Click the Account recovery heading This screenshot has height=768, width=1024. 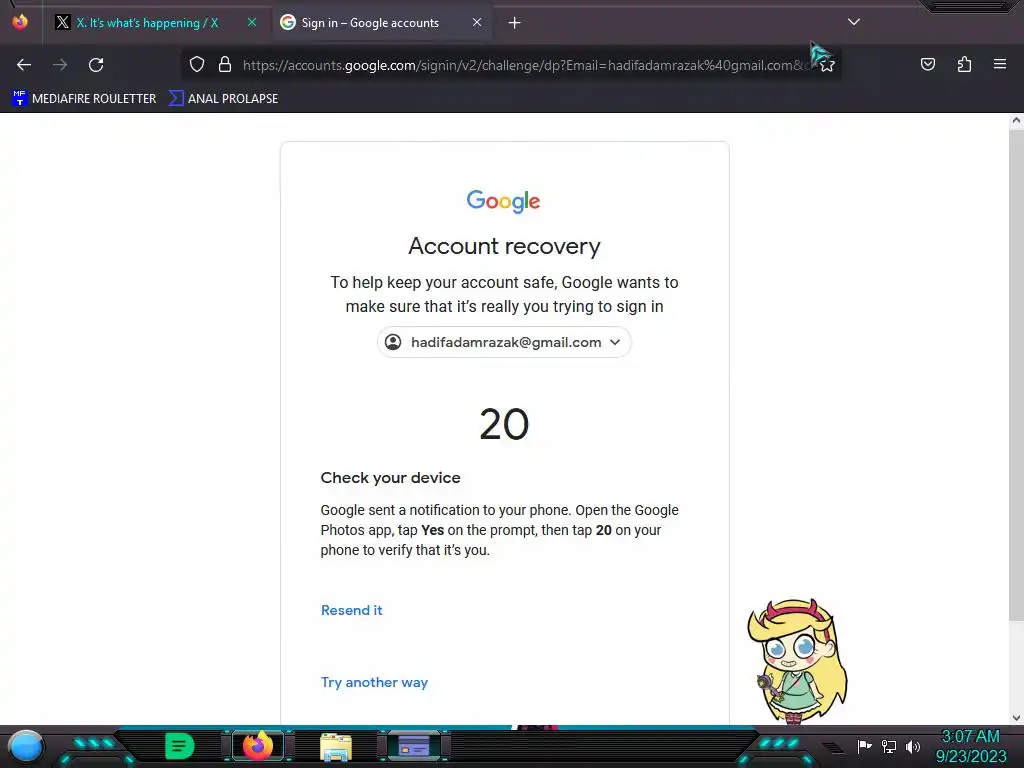[504, 246]
